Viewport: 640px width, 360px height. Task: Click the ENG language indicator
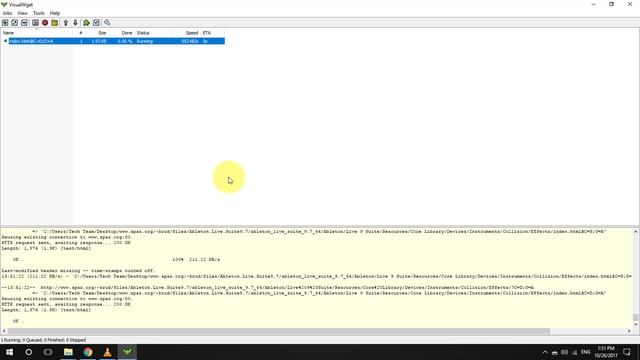coord(586,352)
